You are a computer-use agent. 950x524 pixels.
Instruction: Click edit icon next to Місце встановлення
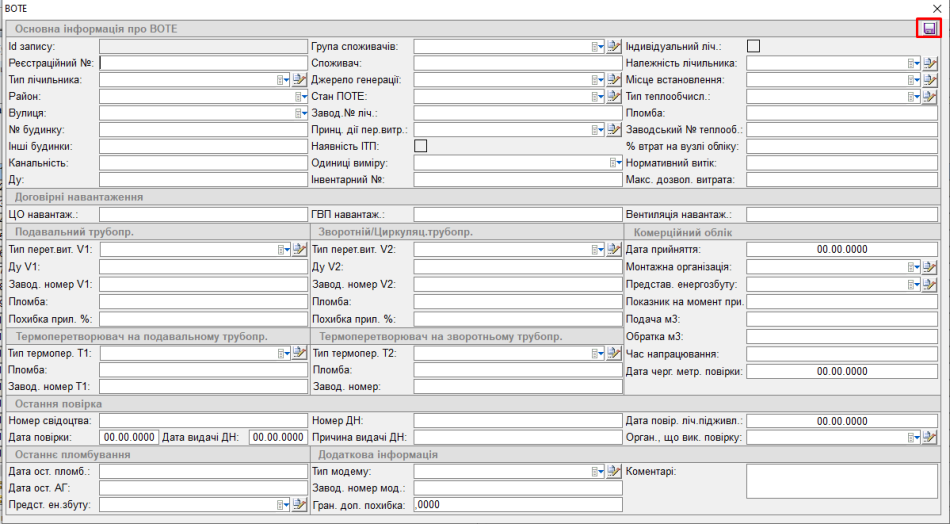point(930,80)
